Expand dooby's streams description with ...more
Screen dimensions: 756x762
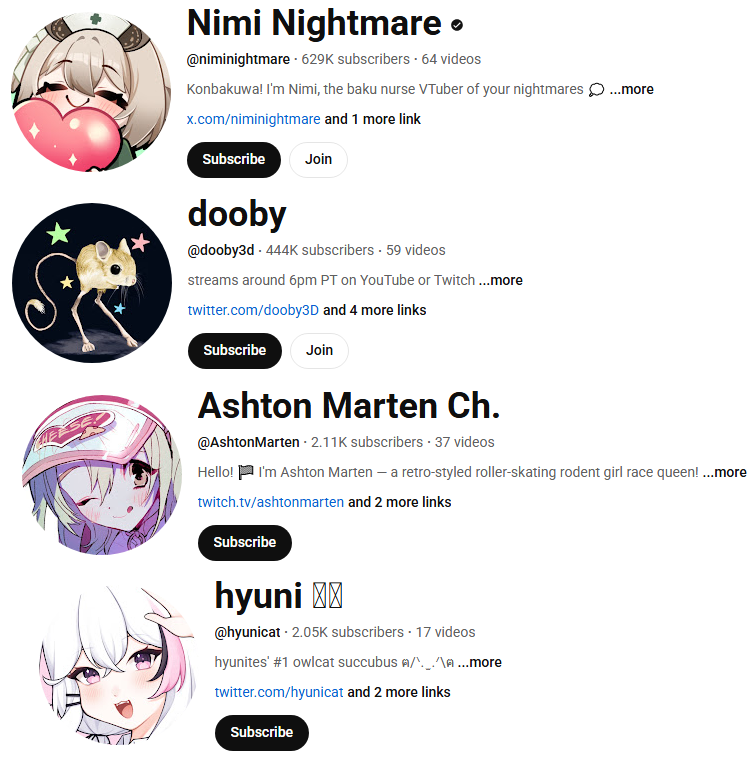point(501,280)
